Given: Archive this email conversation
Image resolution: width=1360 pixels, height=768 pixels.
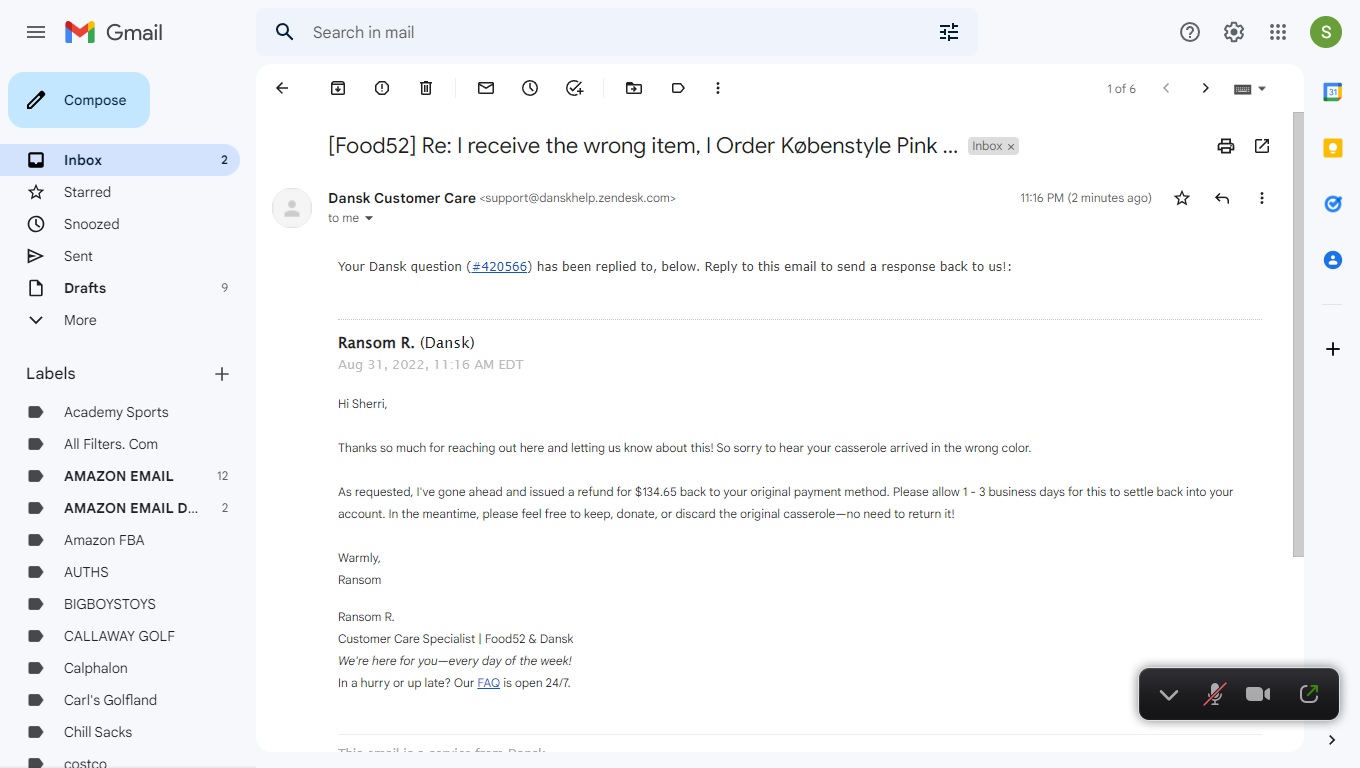Looking at the screenshot, I should click(x=338, y=88).
